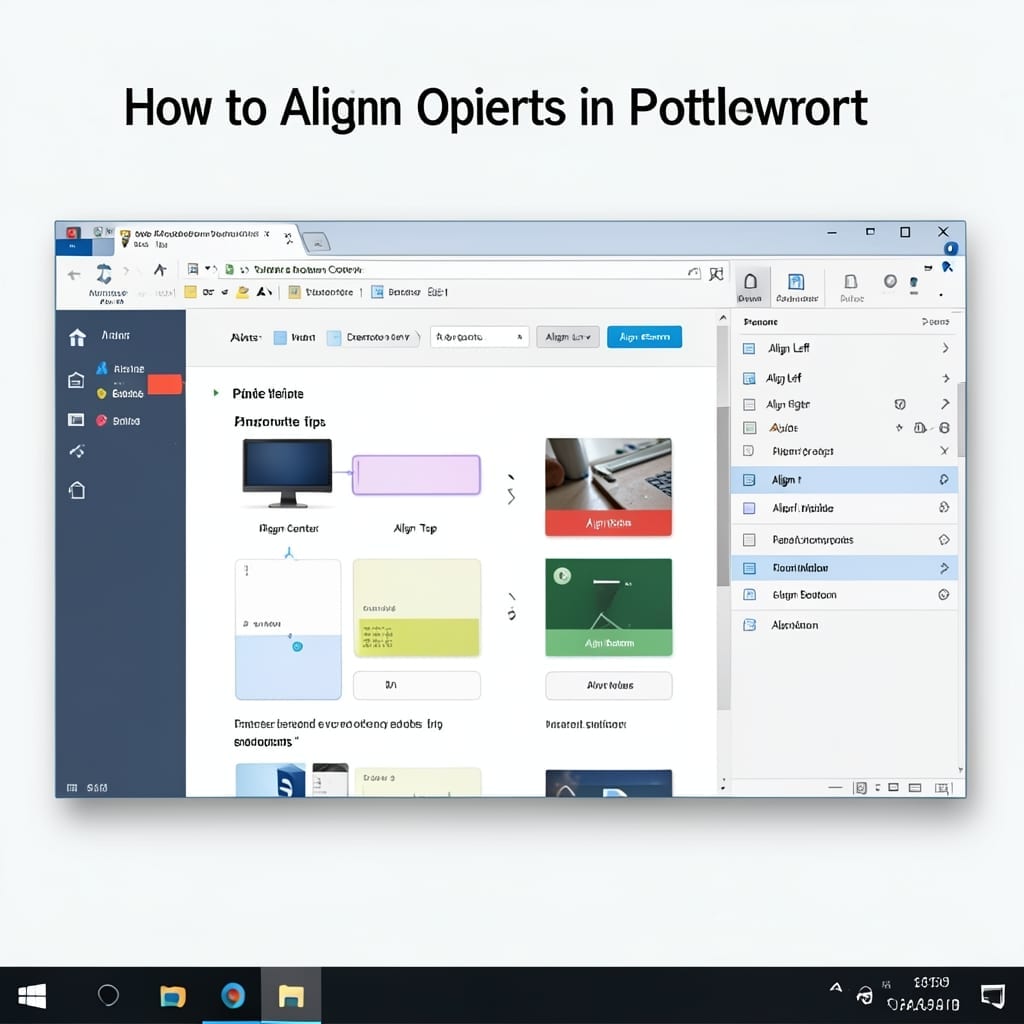Click the icon at the right of the highlighted Align row
Image resolution: width=1024 pixels, height=1024 pixels.
tap(944, 479)
